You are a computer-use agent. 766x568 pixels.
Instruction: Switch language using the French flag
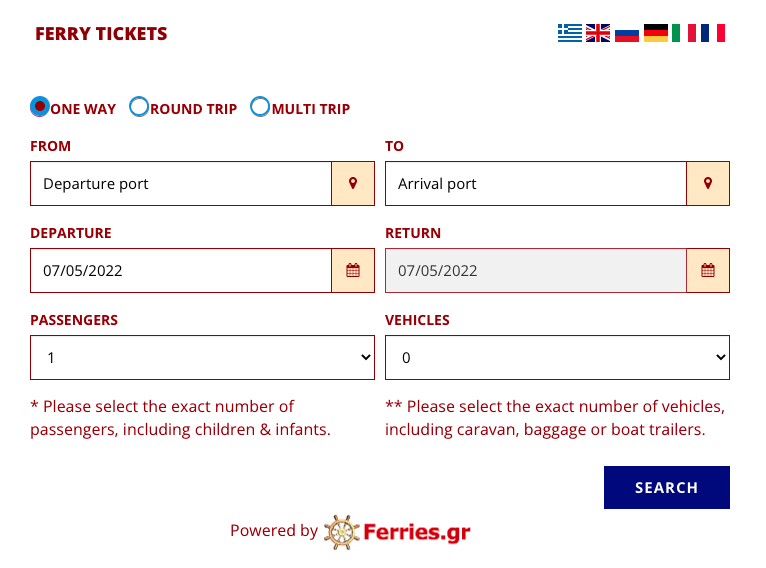(x=713, y=33)
